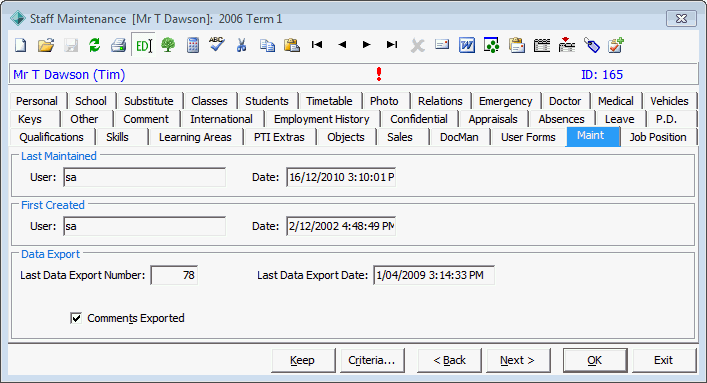Click the green dots window icon

pos(491,45)
